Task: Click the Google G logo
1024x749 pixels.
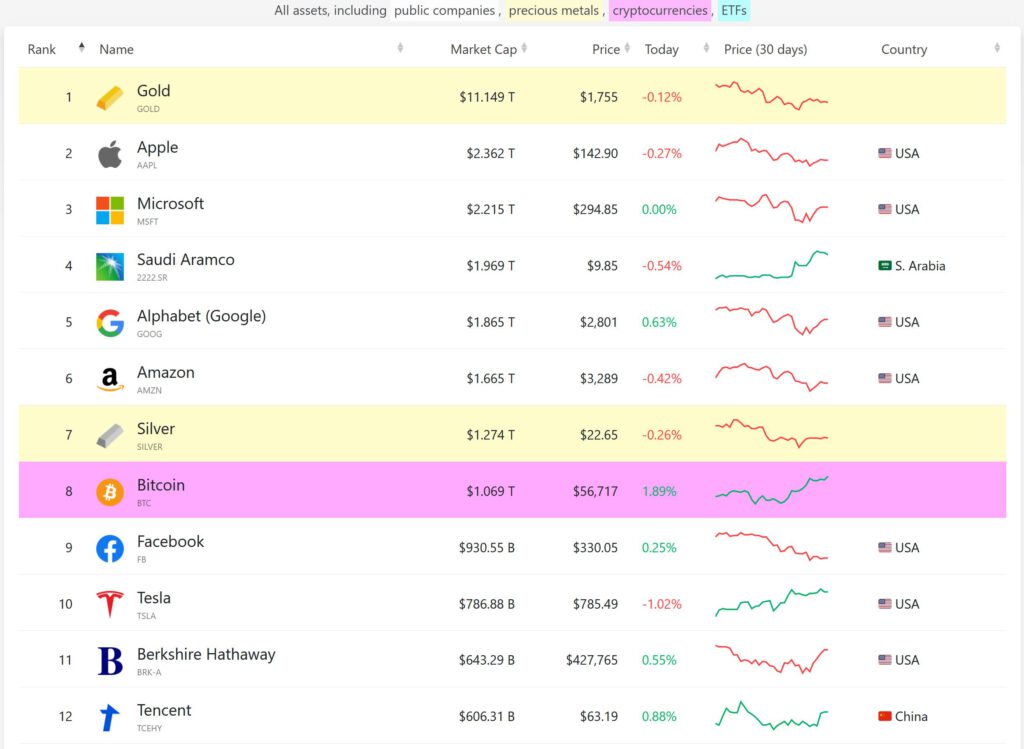Action: tap(110, 323)
